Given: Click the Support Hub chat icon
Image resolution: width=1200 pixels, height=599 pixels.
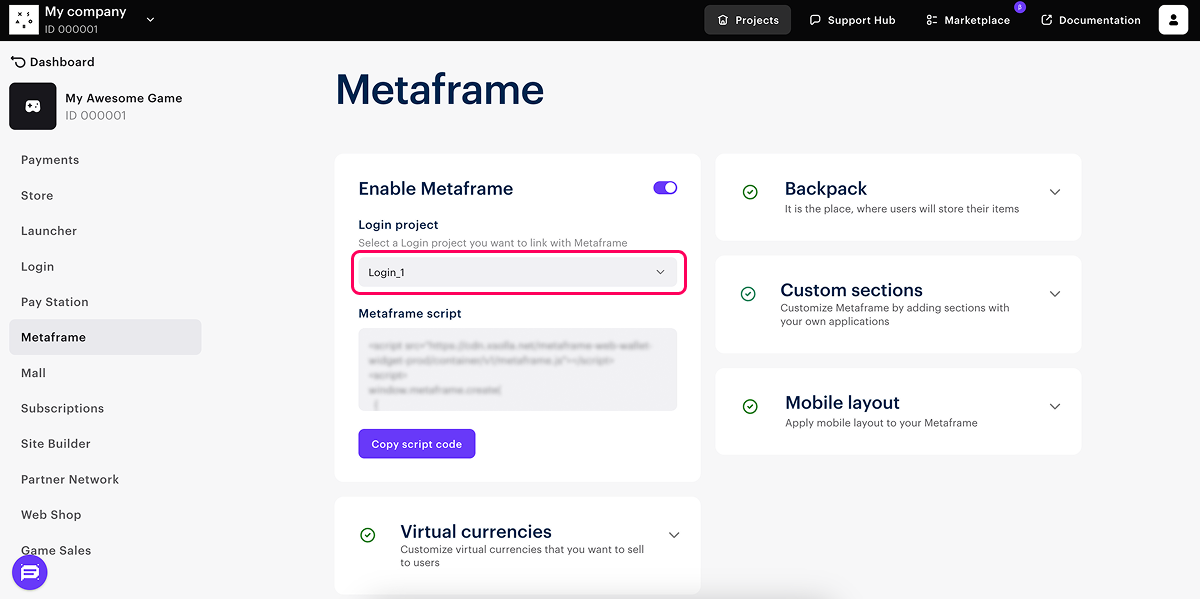Looking at the screenshot, I should pyautogui.click(x=815, y=20).
